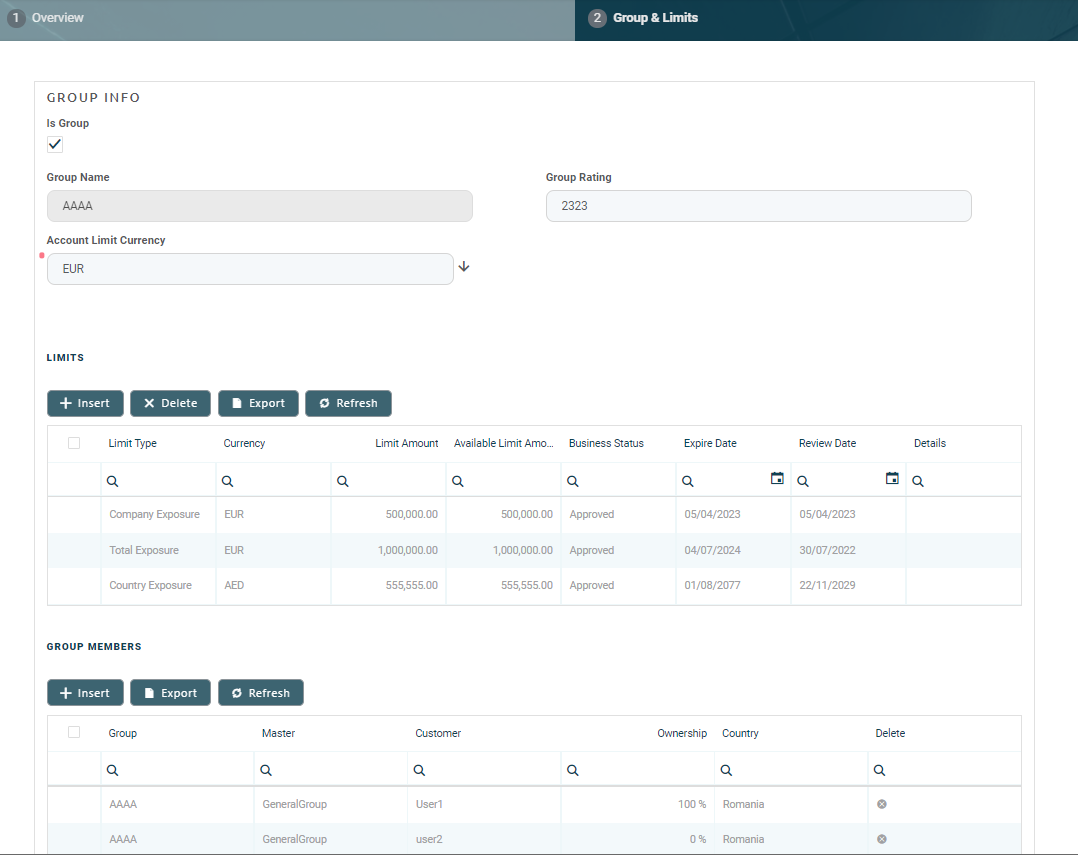This screenshot has height=855, width=1078.
Task: Click search icon in Customer filter
Action: point(420,770)
